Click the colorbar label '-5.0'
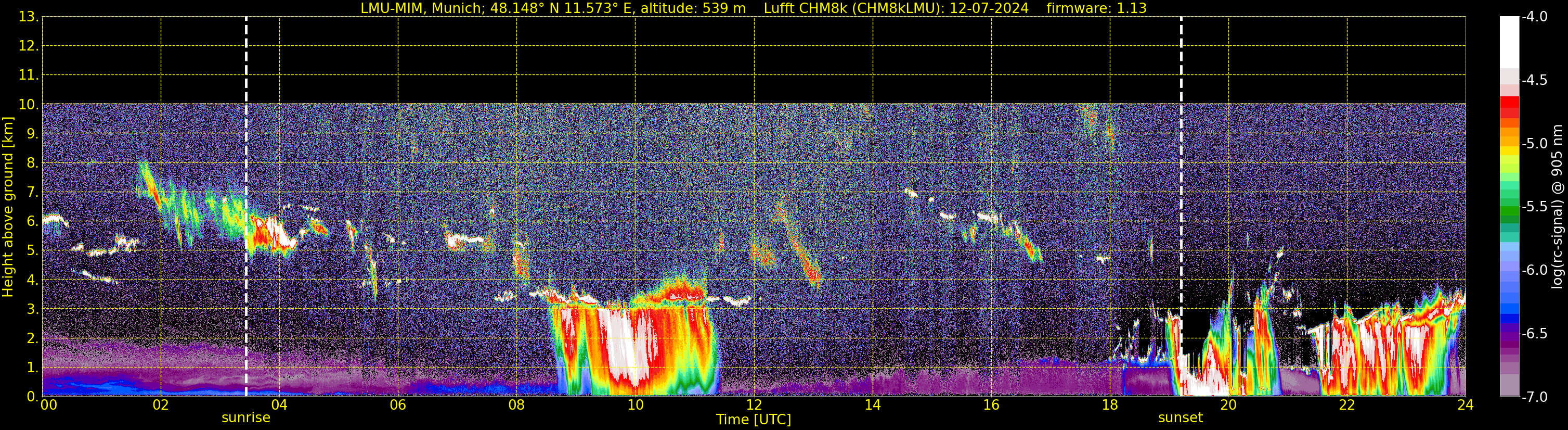 [1534, 144]
